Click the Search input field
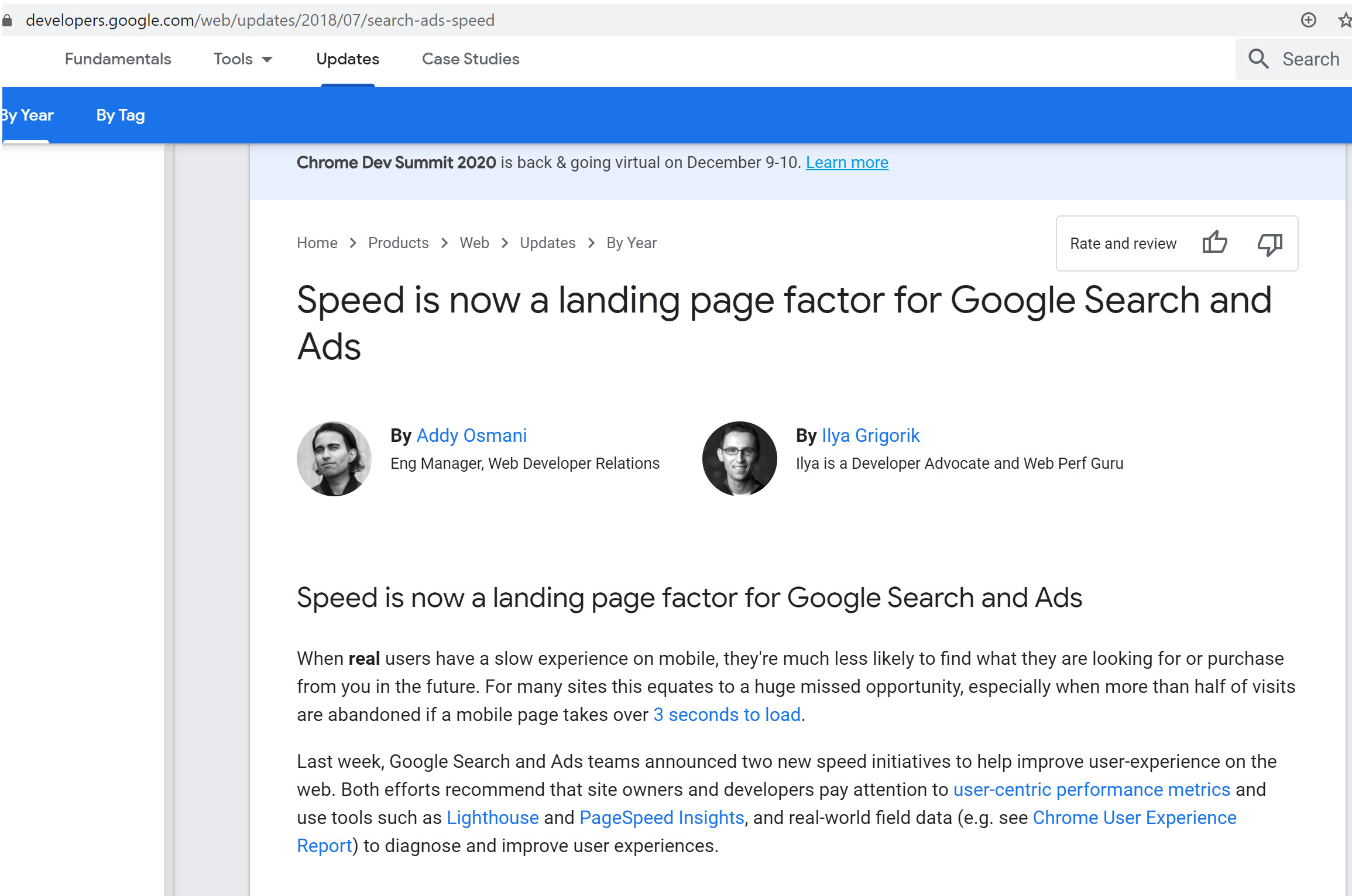This screenshot has height=896, width=1352. tap(1293, 59)
